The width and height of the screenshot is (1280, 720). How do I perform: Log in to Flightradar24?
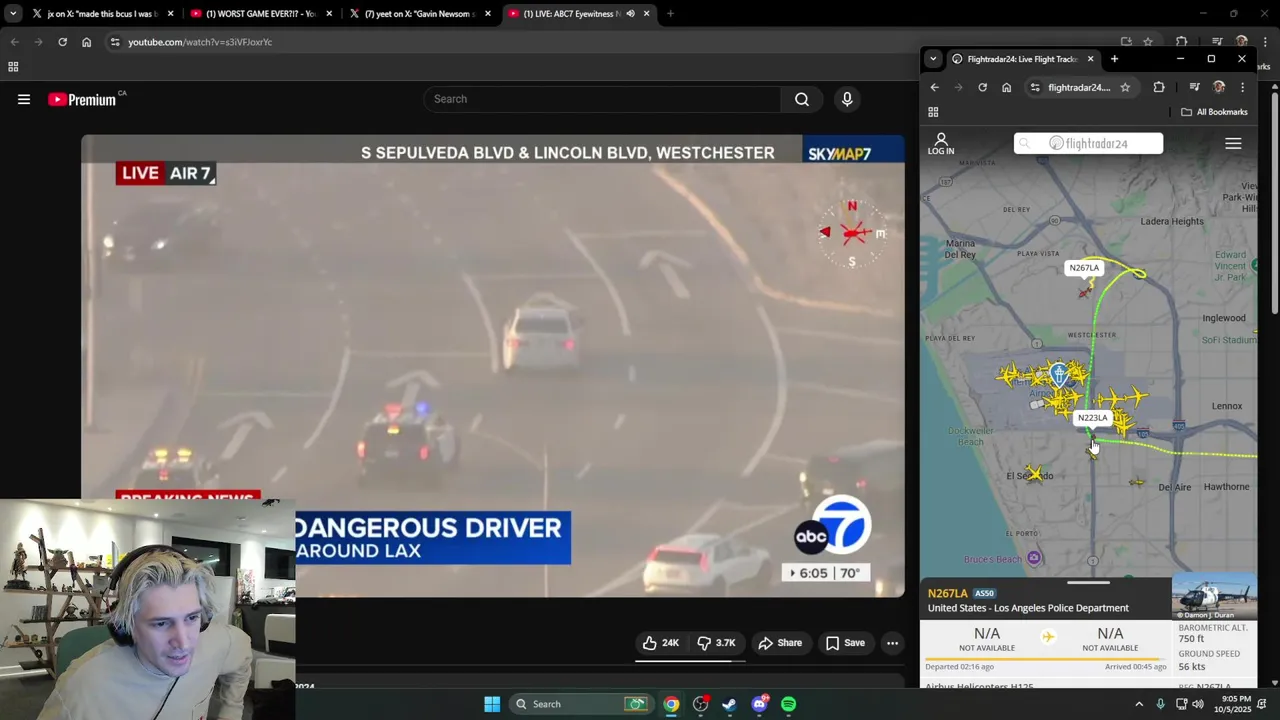click(941, 144)
